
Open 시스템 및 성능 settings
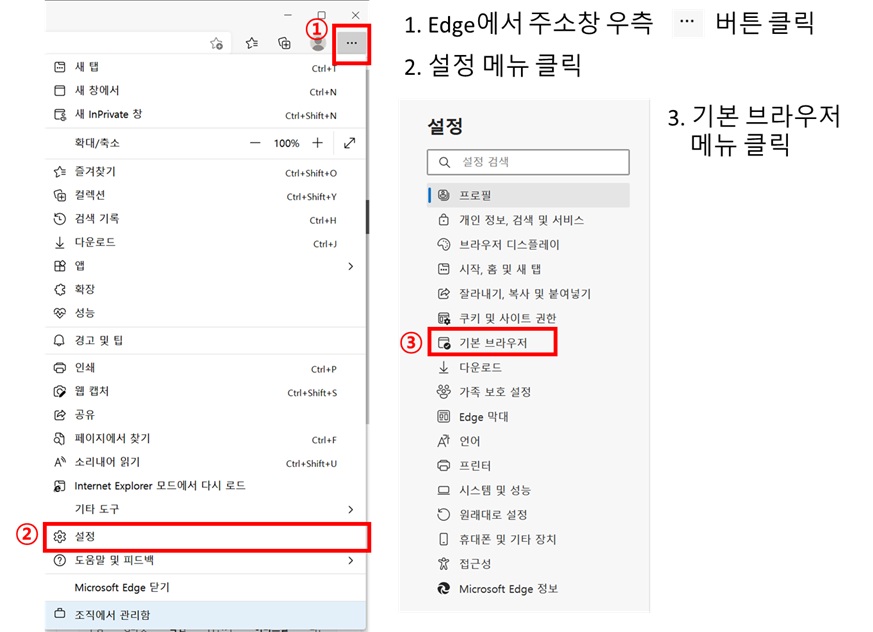(528, 490)
